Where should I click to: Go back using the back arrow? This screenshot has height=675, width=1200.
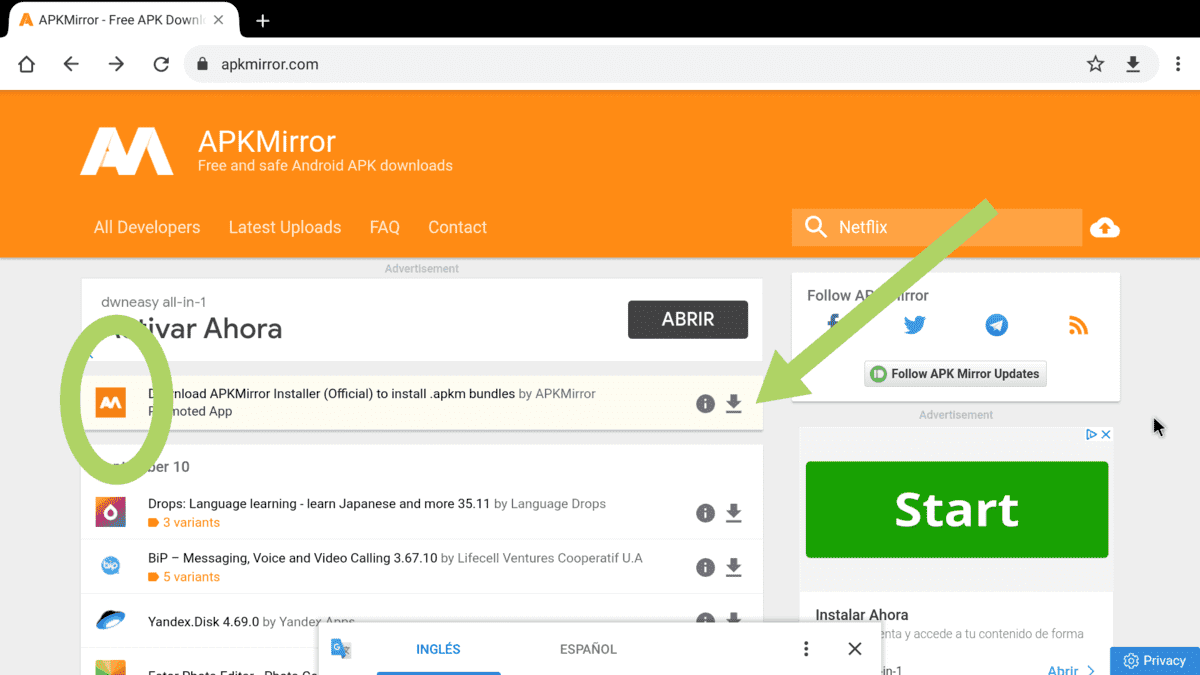(x=71, y=64)
